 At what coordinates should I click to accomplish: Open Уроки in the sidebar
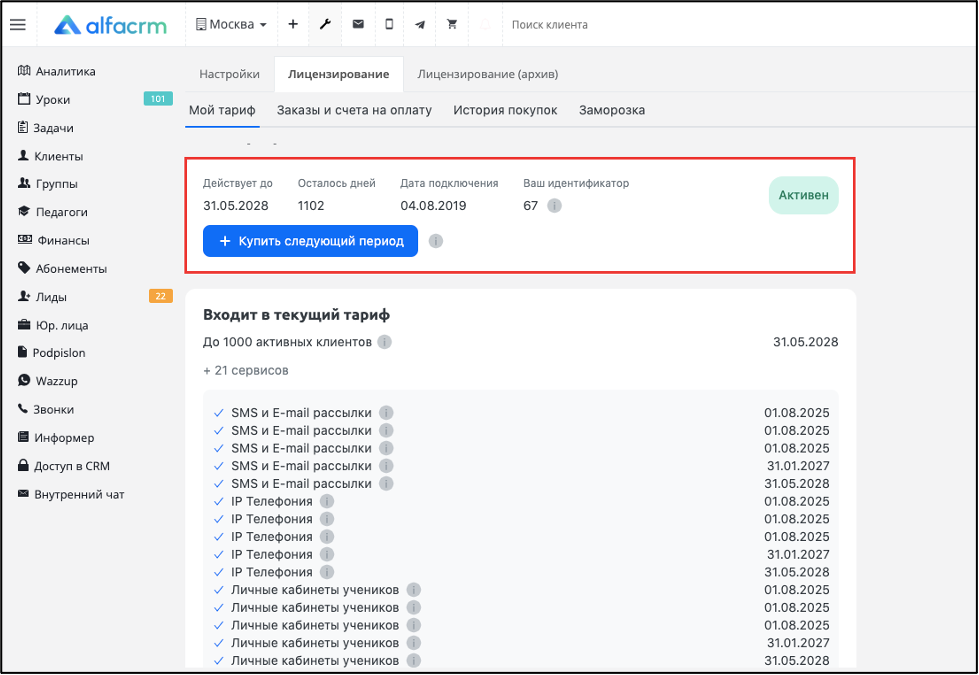(53, 100)
